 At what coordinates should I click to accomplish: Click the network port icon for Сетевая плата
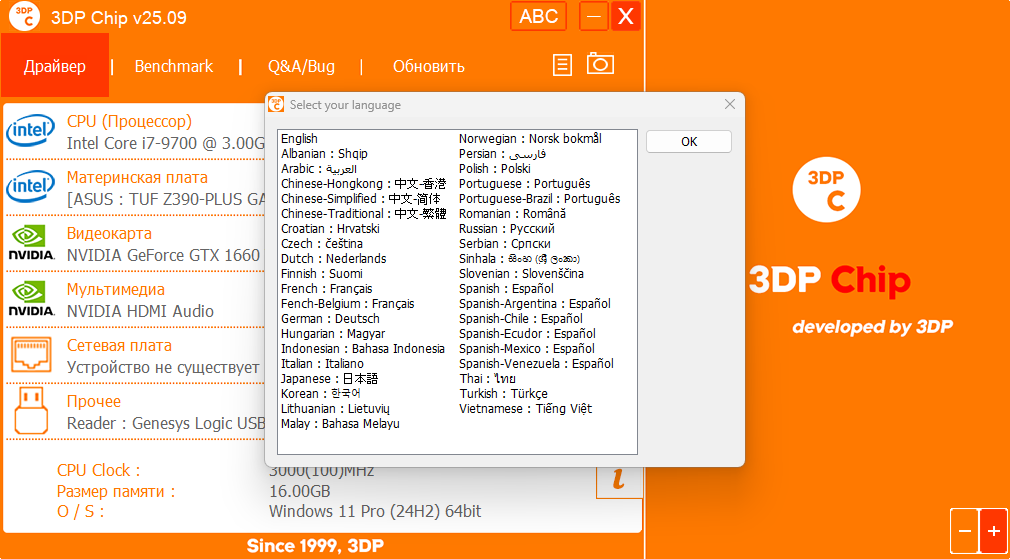click(31, 355)
